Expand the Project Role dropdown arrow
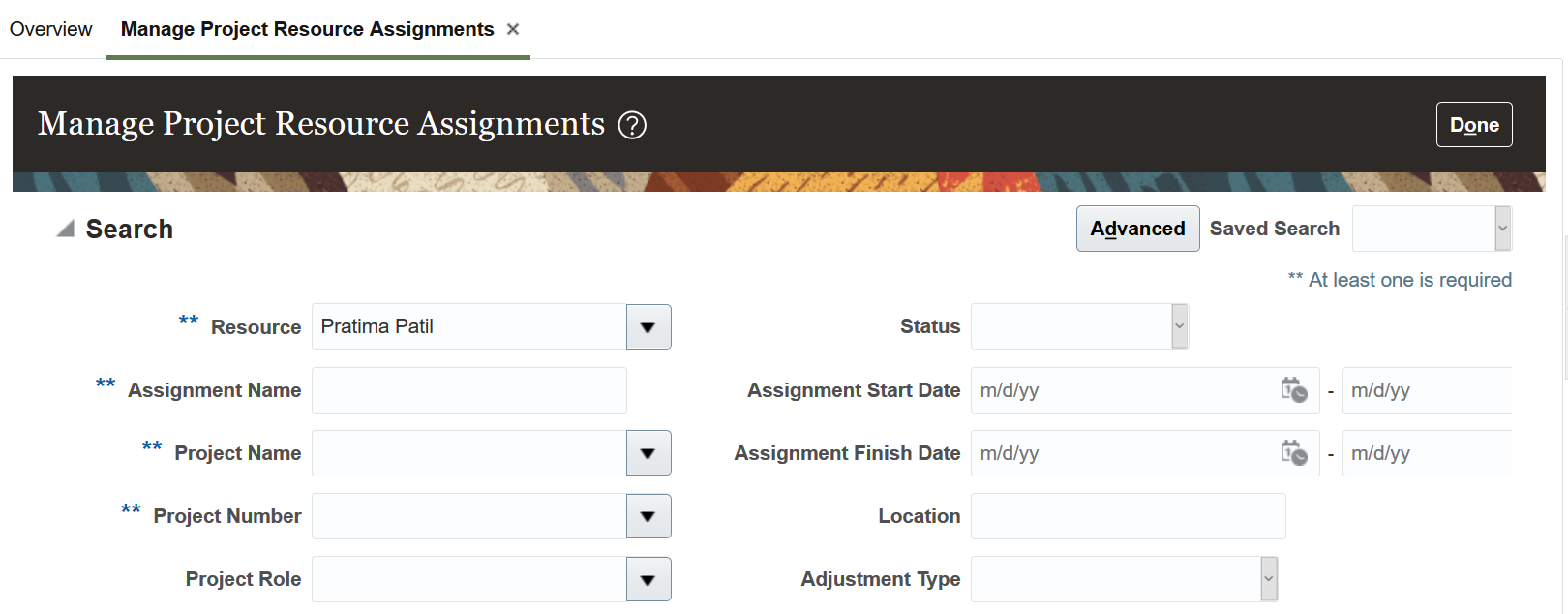The width and height of the screenshot is (1568, 614). (x=648, y=579)
